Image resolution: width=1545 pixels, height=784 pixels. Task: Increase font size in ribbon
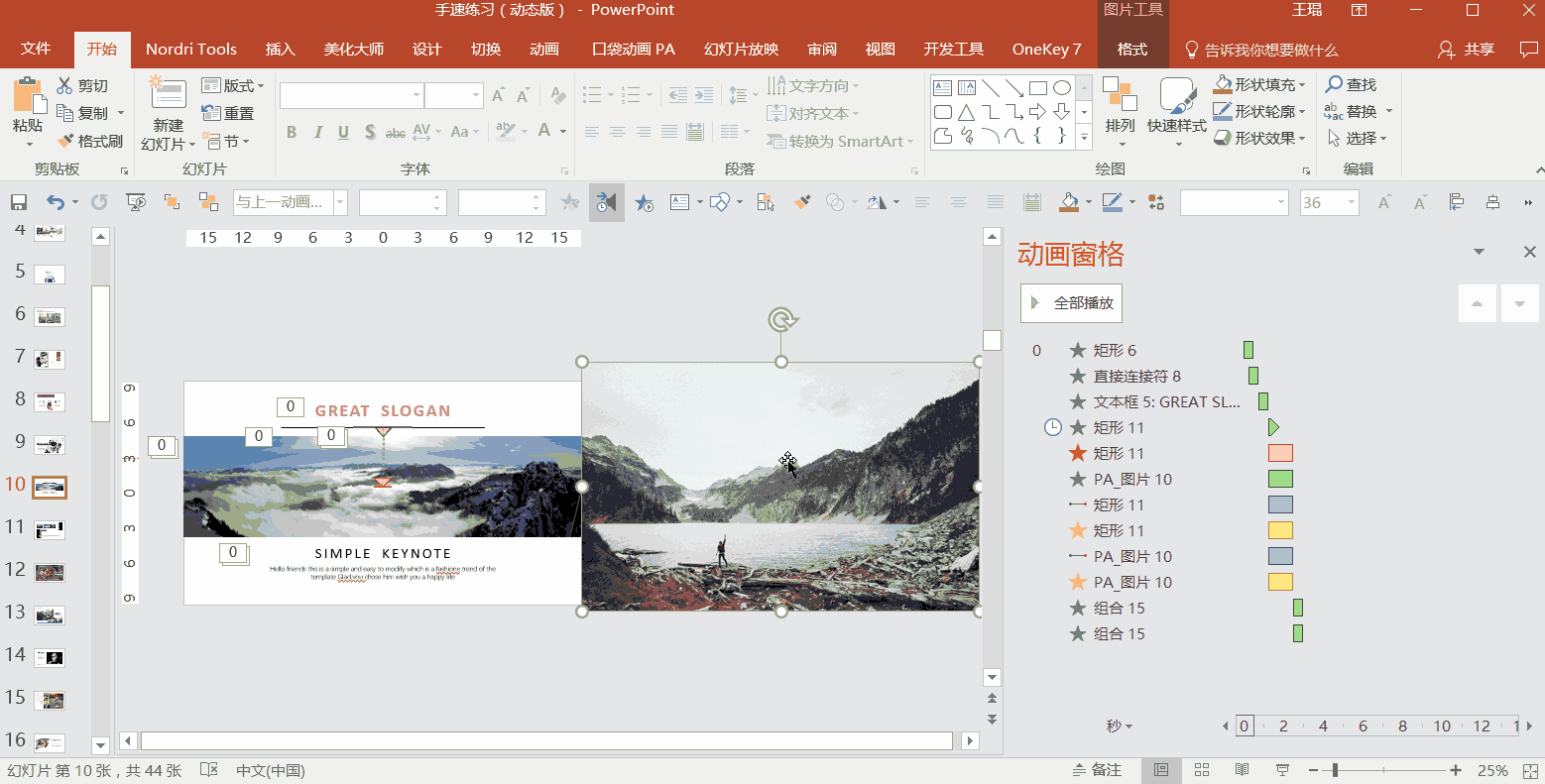498,95
